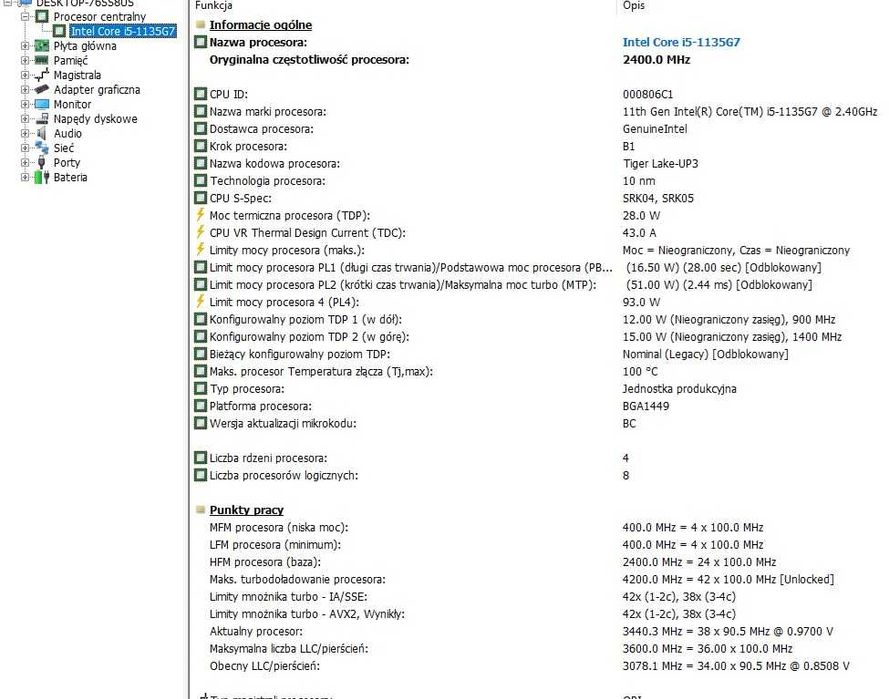This screenshot has width=889, height=699.
Task: Click the motherboard icon beside Płyta główna
Action: [x=41, y=46]
